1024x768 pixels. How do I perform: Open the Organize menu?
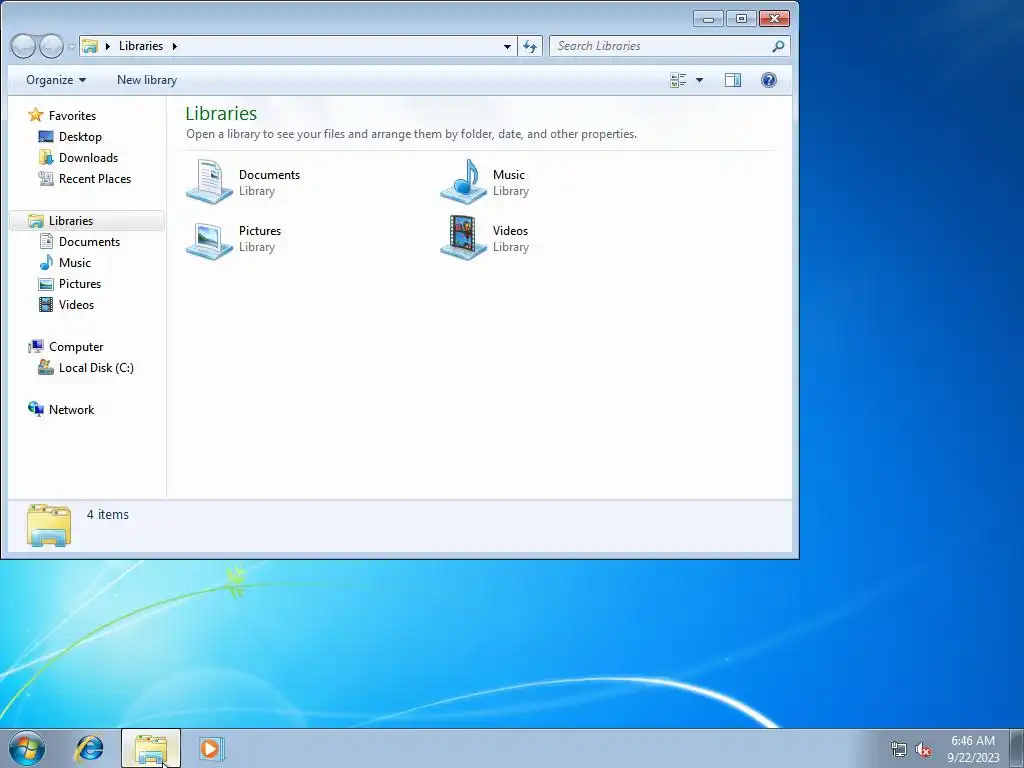tap(56, 80)
